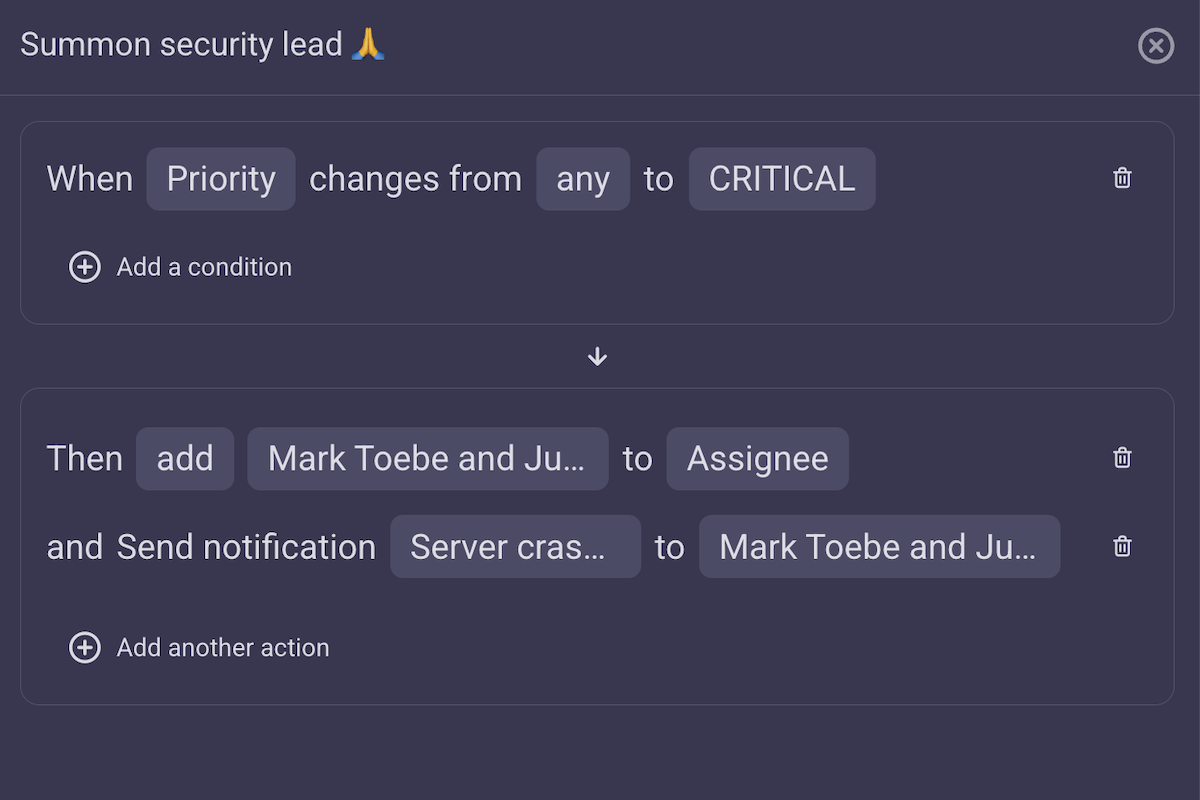Delete the Priority trigger with trash icon

tap(1122, 178)
